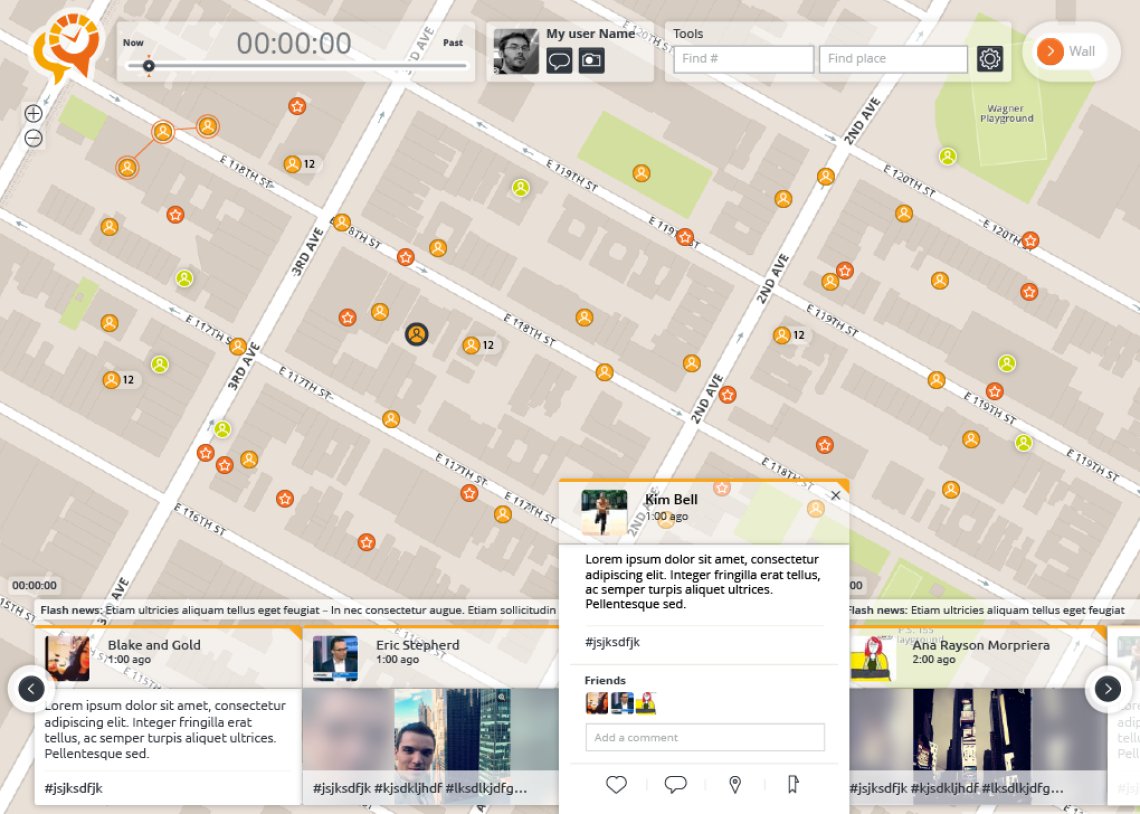The width and height of the screenshot is (1140, 814).
Task: Select the orange user marker inside the large park
Action: click(641, 173)
